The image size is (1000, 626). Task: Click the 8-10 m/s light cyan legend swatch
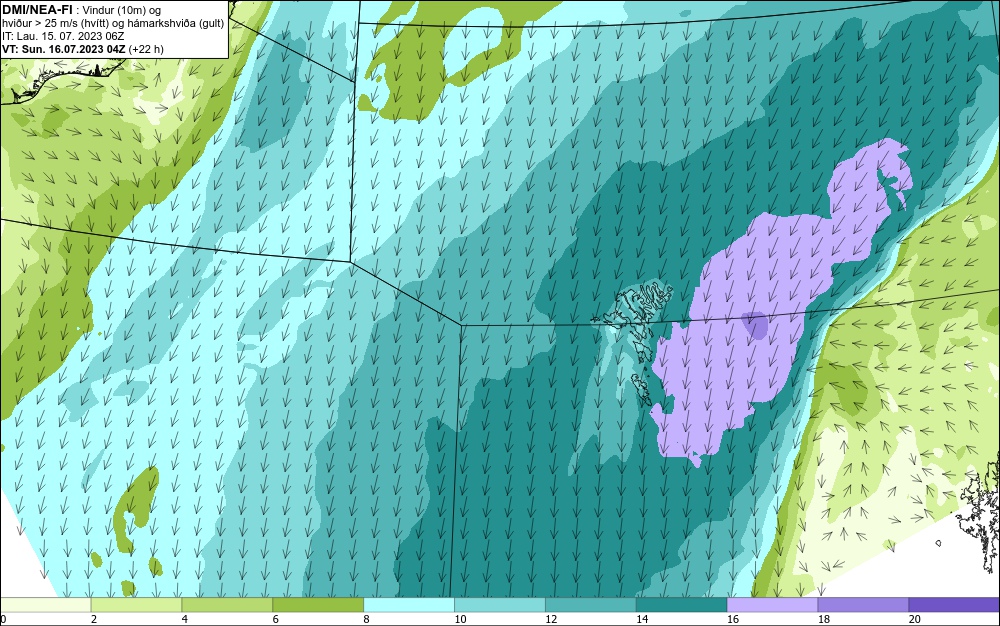[x=409, y=605]
